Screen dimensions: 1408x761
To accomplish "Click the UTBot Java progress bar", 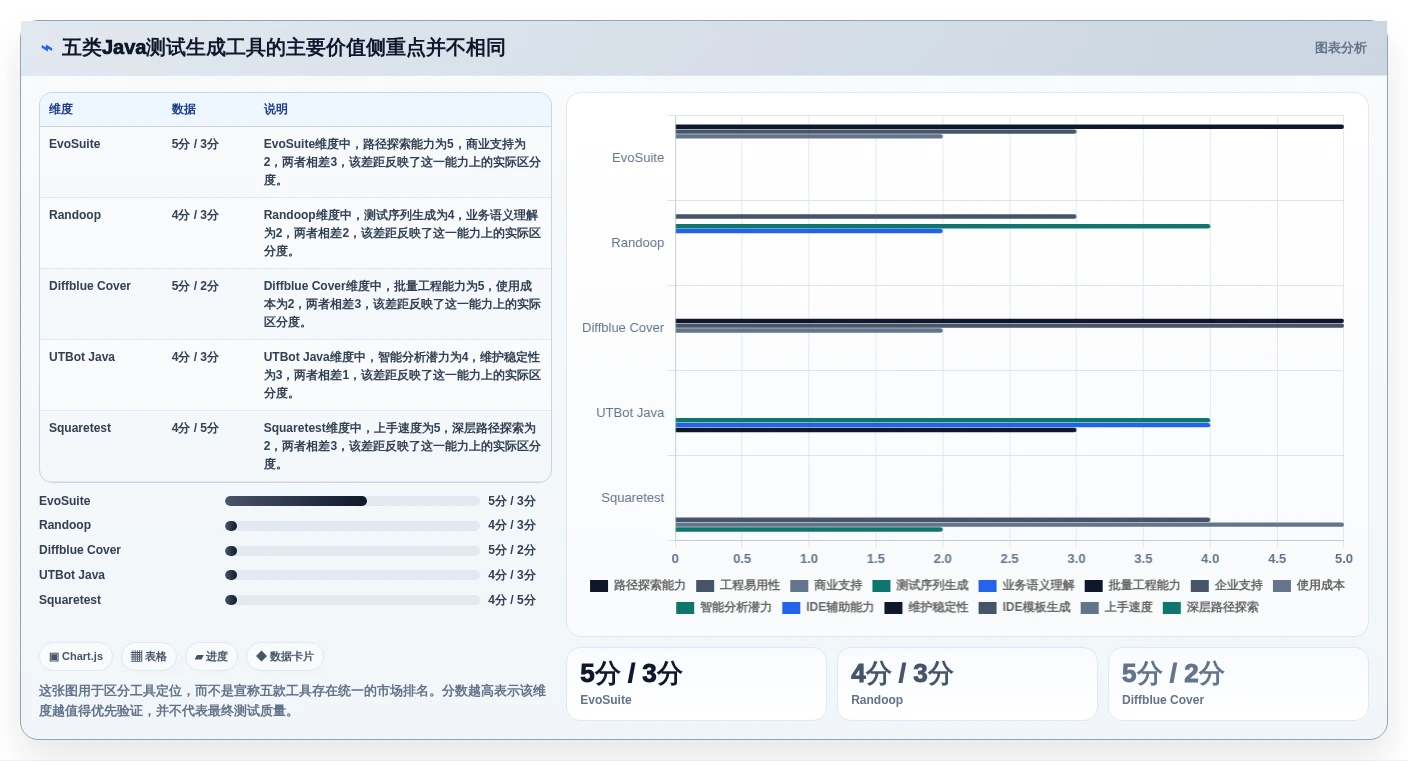I will tap(352, 575).
